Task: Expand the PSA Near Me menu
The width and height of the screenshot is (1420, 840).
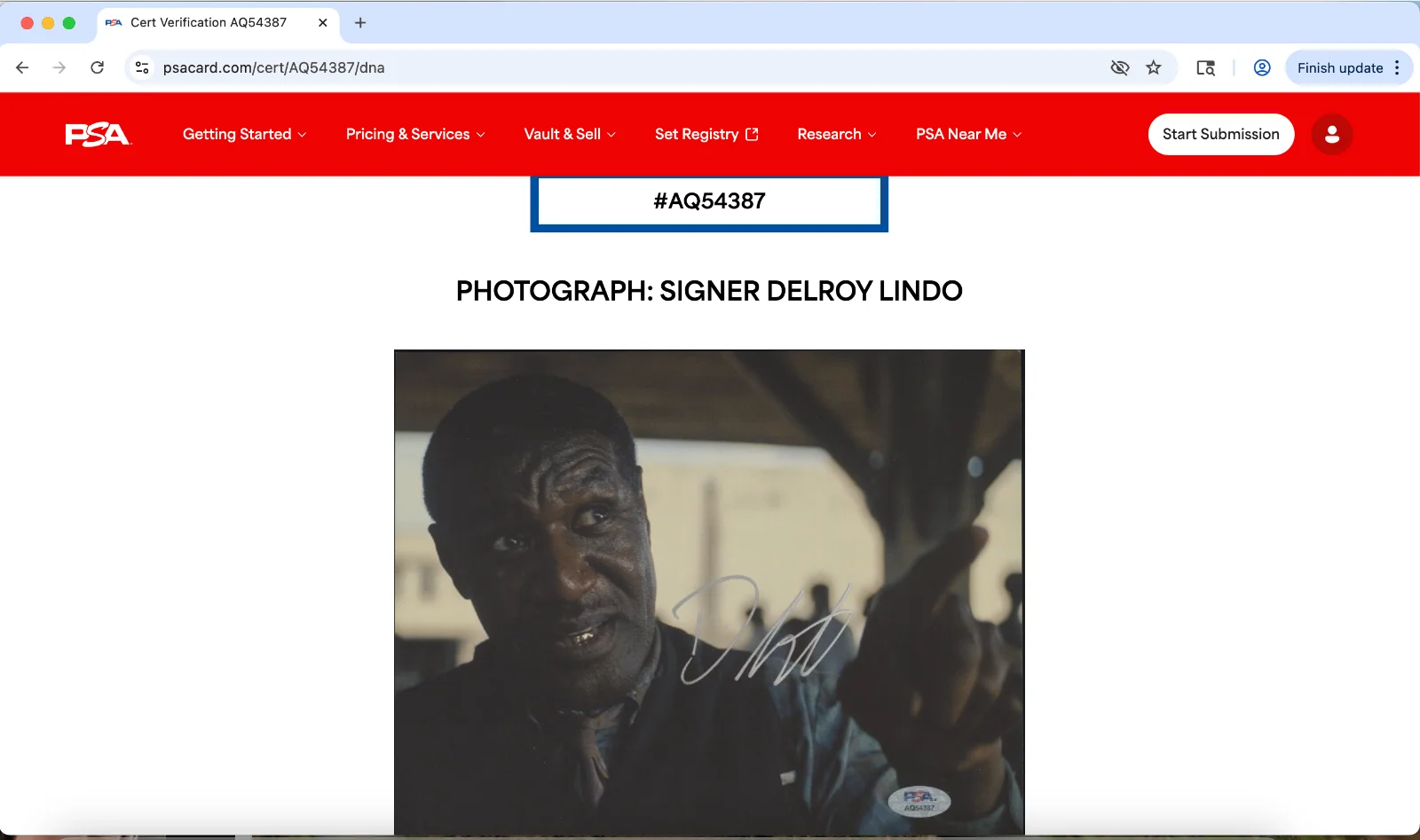Action: pyautogui.click(x=969, y=134)
